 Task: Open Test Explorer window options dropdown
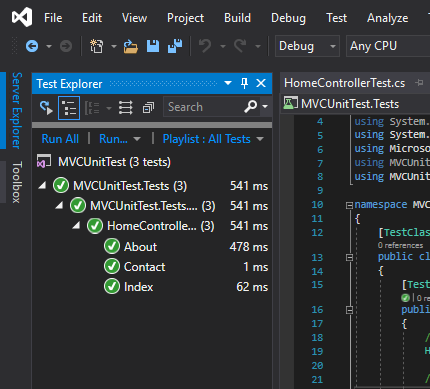pos(228,83)
